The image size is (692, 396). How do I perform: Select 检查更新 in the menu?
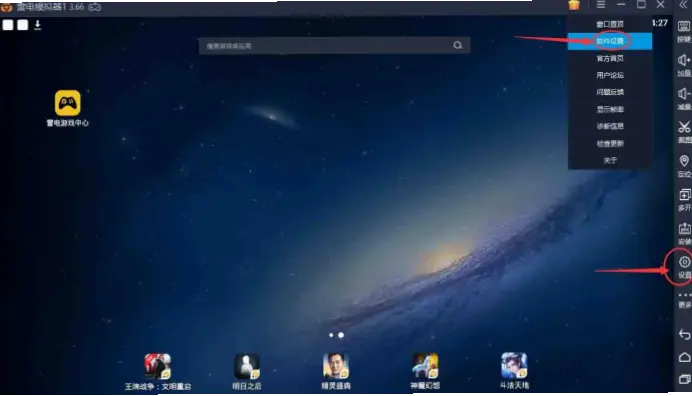pyautogui.click(x=610, y=143)
